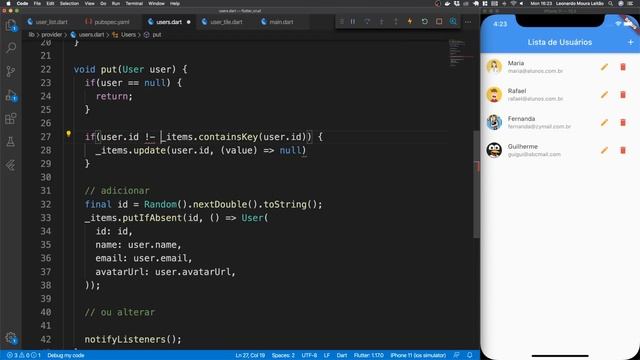Open the Explorer view in the activity bar
The height and width of the screenshot is (360, 640).
[x=11, y=26]
